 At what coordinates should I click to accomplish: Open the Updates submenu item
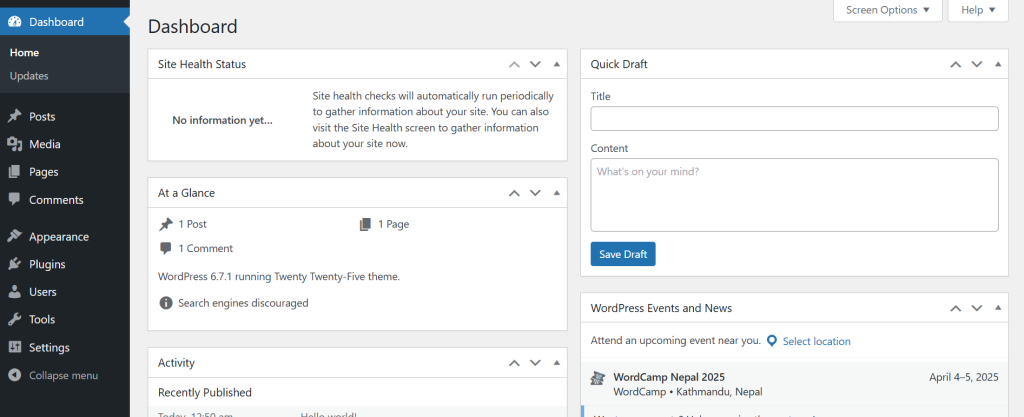click(x=29, y=76)
